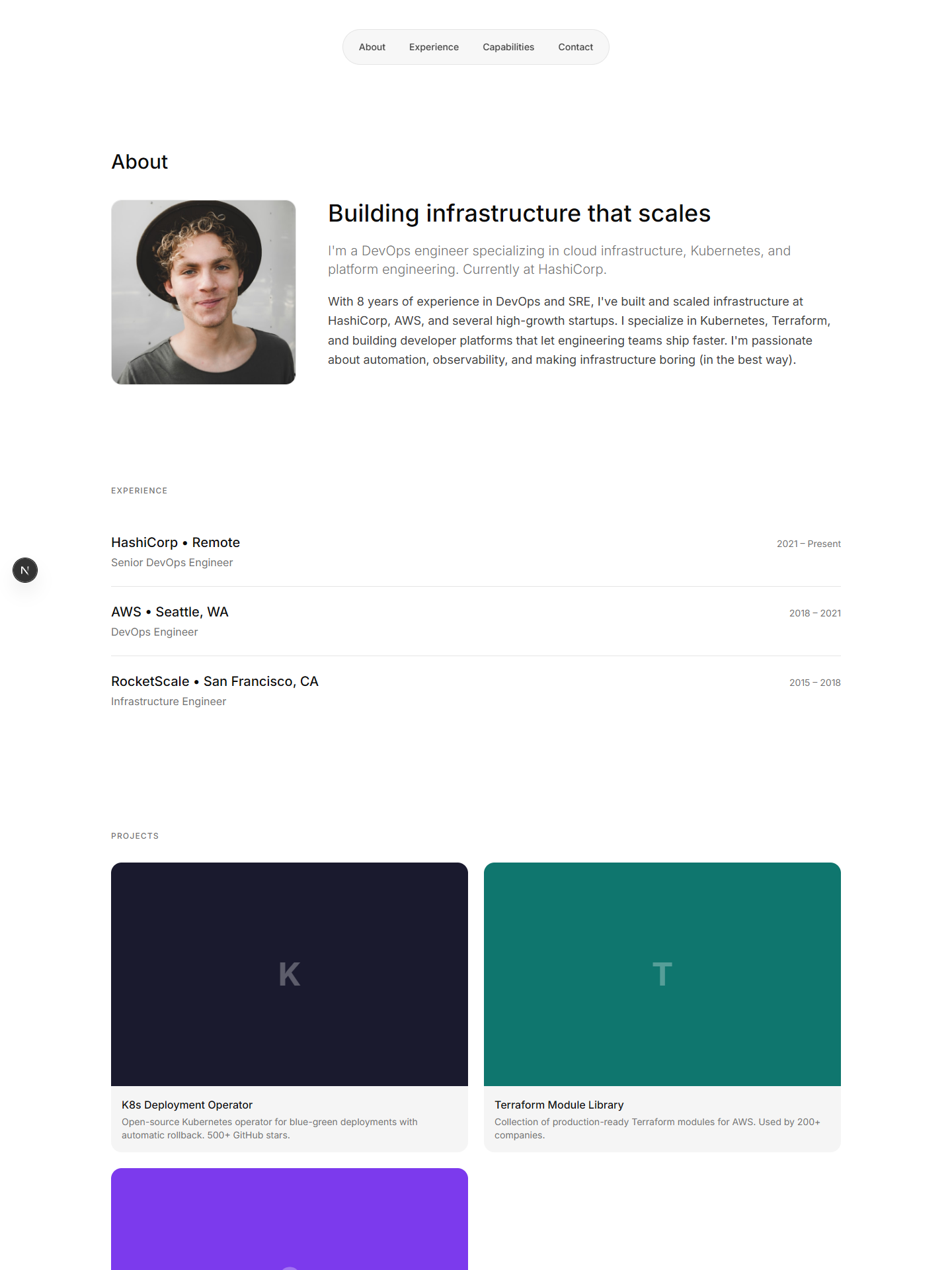Click the Senior DevOps Engineer job title
Viewport: 952px width, 1270px height.
[x=171, y=562]
